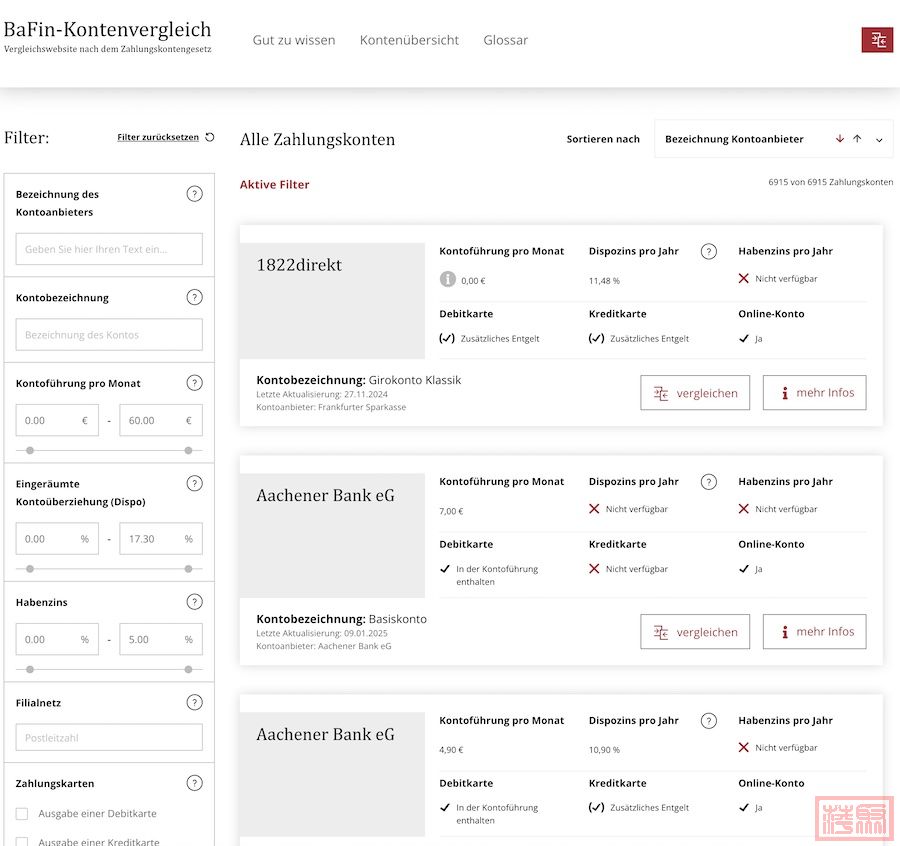The image size is (900, 846).
Task: Open Dispozins help icon in 1822direkt card
Action: [x=709, y=251]
